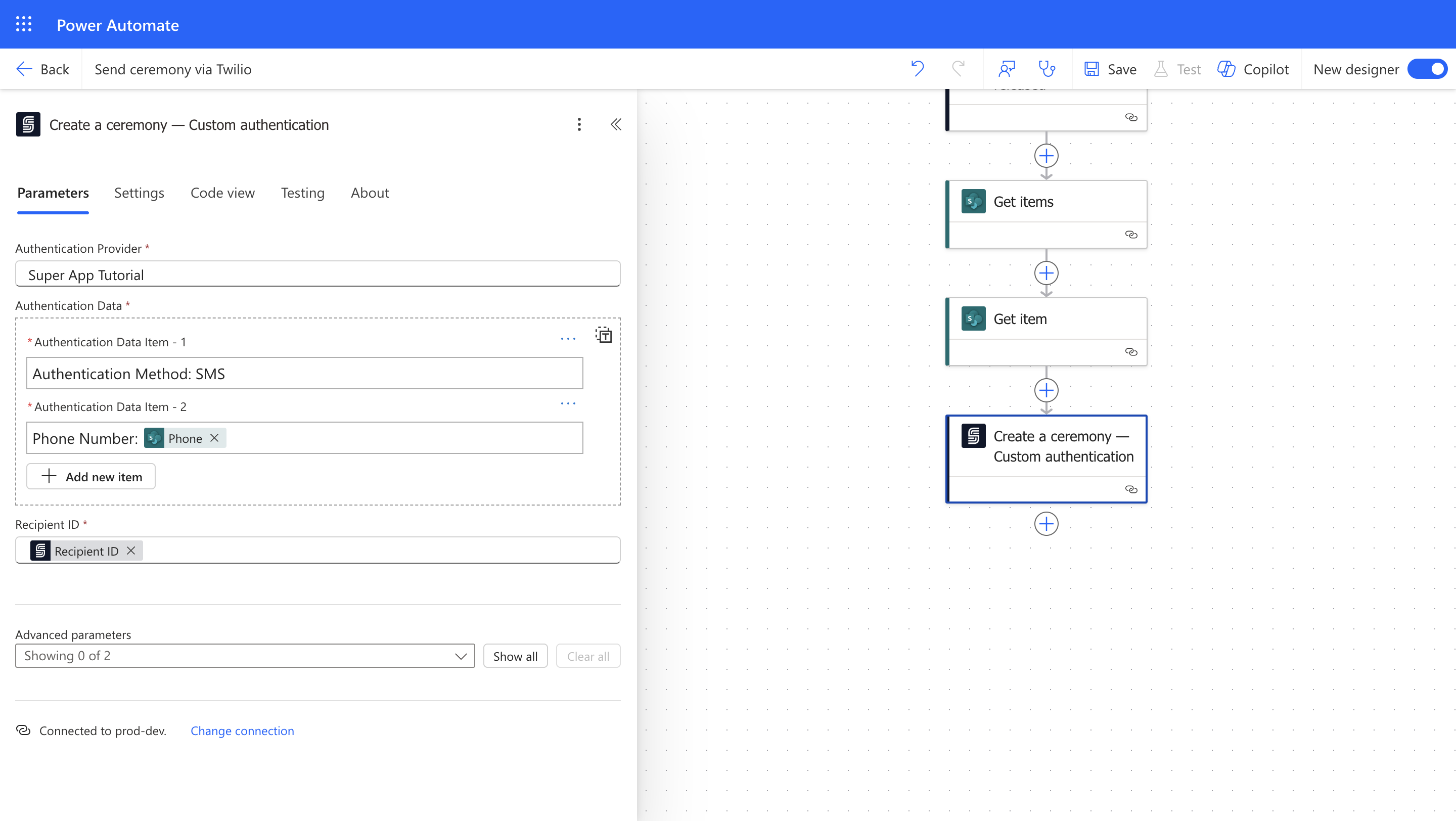The image size is (1456, 821).
Task: Switch to the Code view tab
Action: (x=222, y=193)
